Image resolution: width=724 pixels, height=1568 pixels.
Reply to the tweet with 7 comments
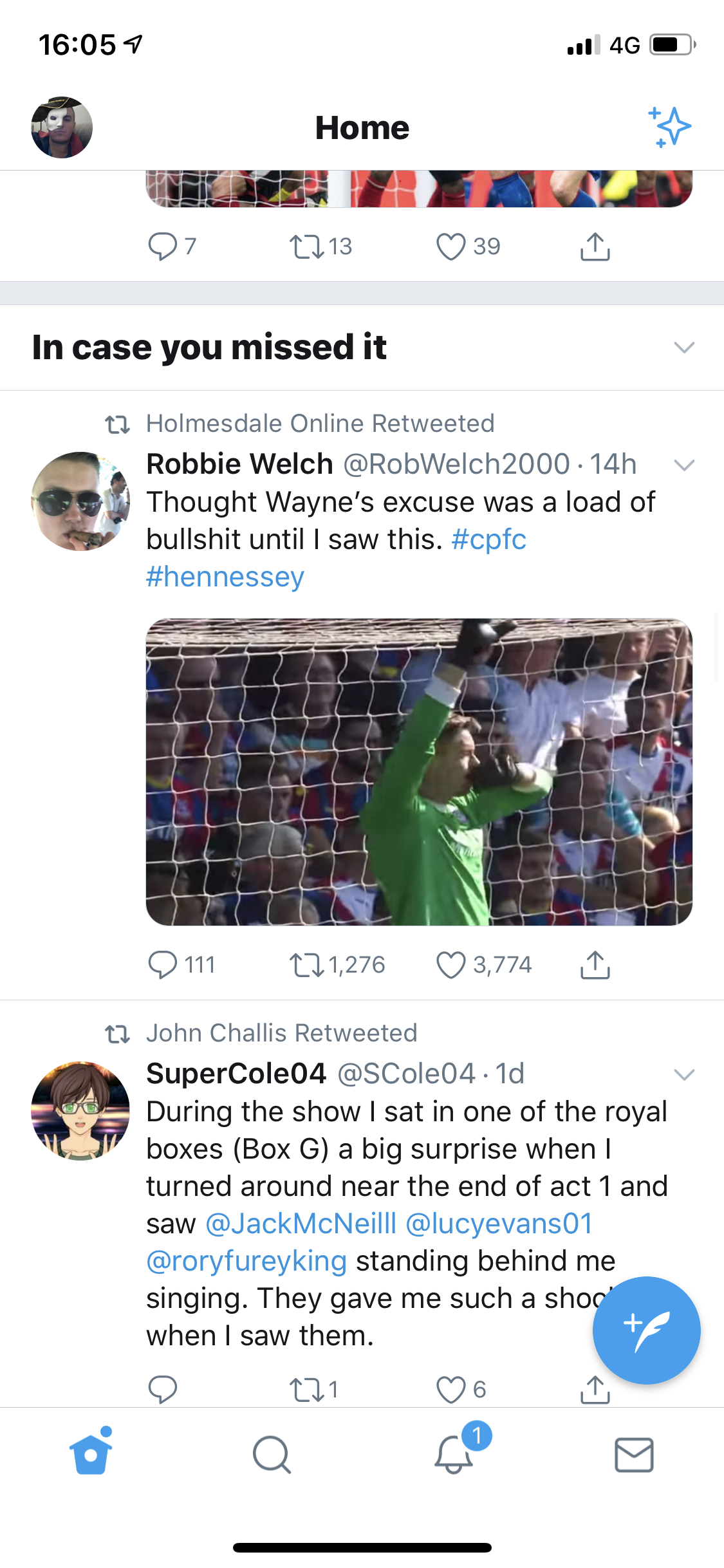[x=162, y=246]
